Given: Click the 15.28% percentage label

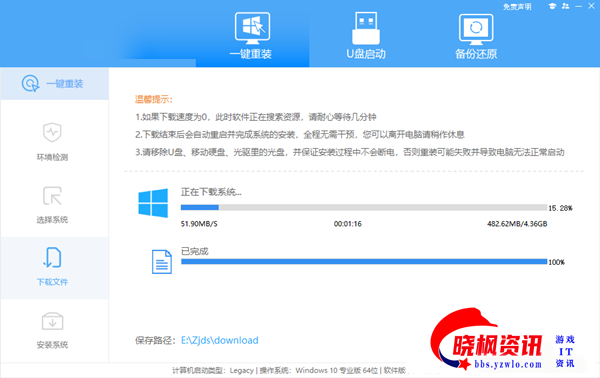Looking at the screenshot, I should pos(560,208).
